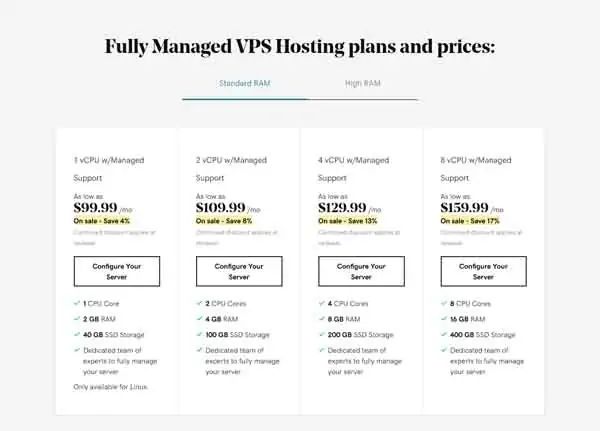Click the 8 vCPU w/Managed Support title
600x431 pixels.
point(476,169)
